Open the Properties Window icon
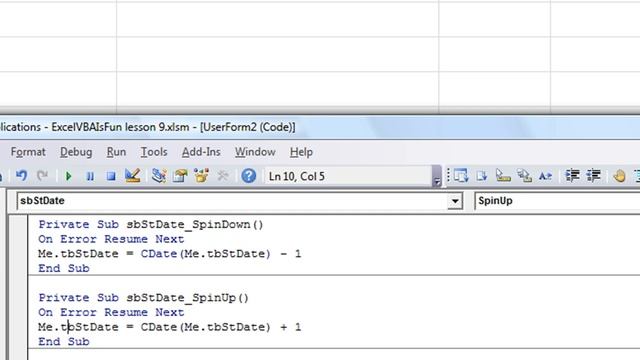This screenshot has width=640, height=360. 180,176
